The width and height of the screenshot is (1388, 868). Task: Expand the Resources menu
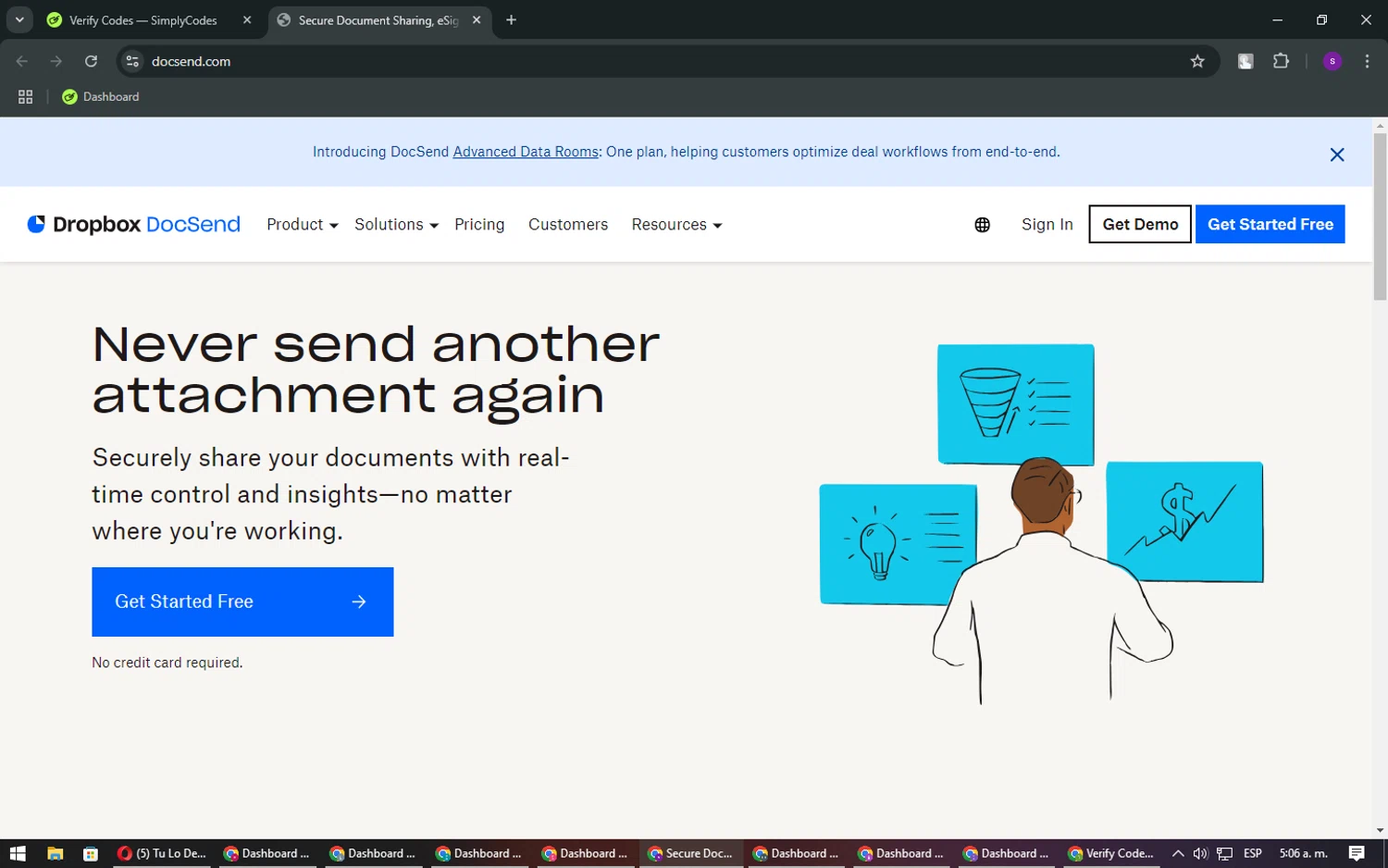point(676,225)
